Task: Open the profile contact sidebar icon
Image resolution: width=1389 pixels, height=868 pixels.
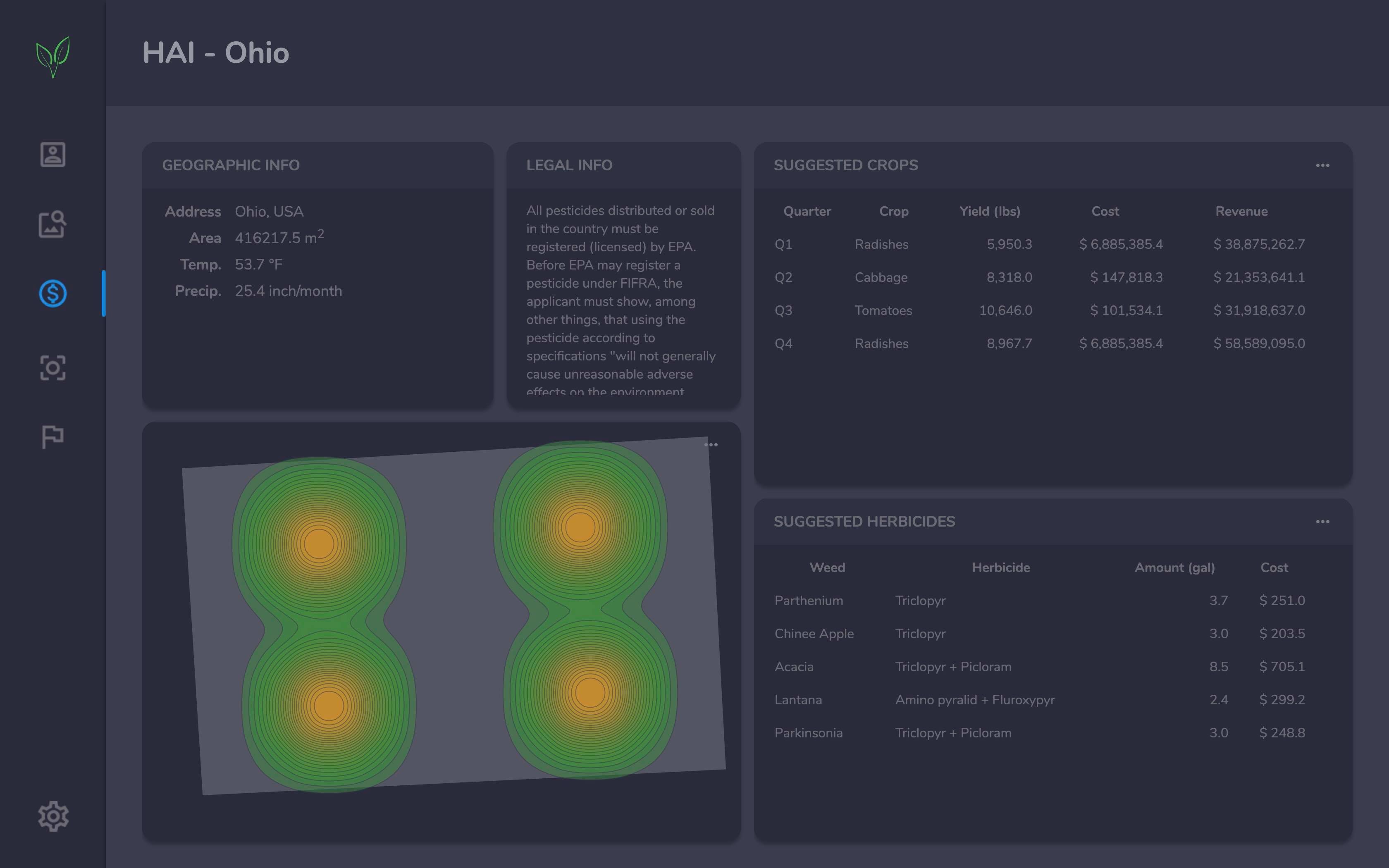Action: [x=53, y=155]
